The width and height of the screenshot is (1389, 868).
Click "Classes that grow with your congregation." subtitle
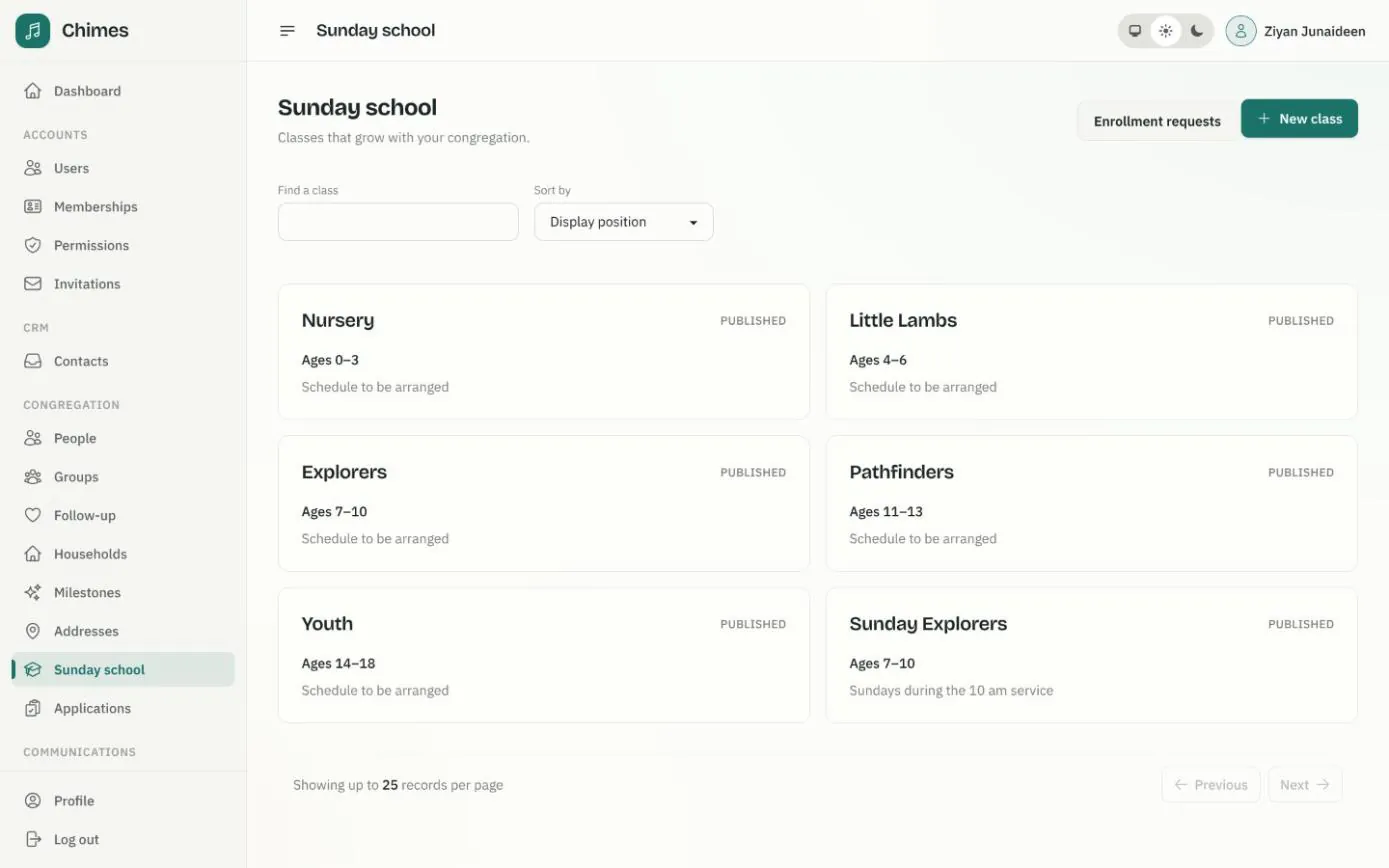pos(404,138)
